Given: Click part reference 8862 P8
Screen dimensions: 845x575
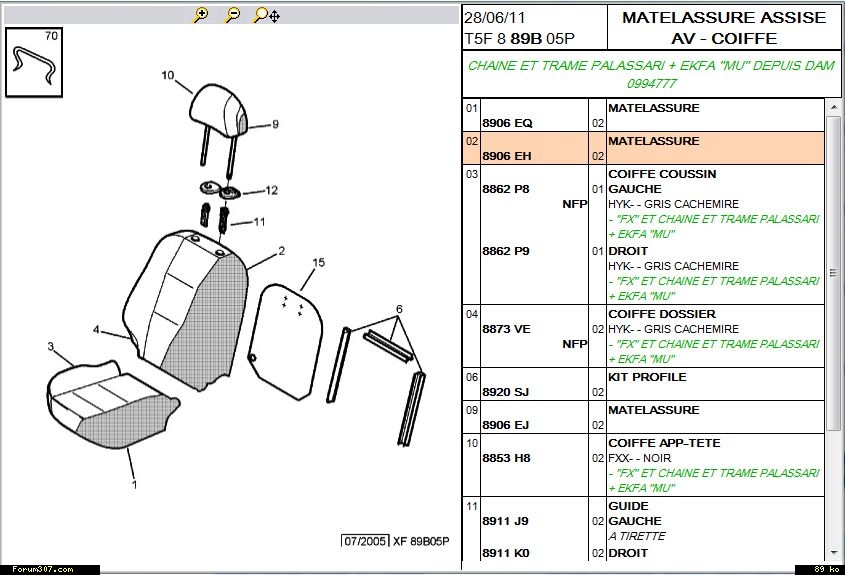Looking at the screenshot, I should pyautogui.click(x=506, y=189).
